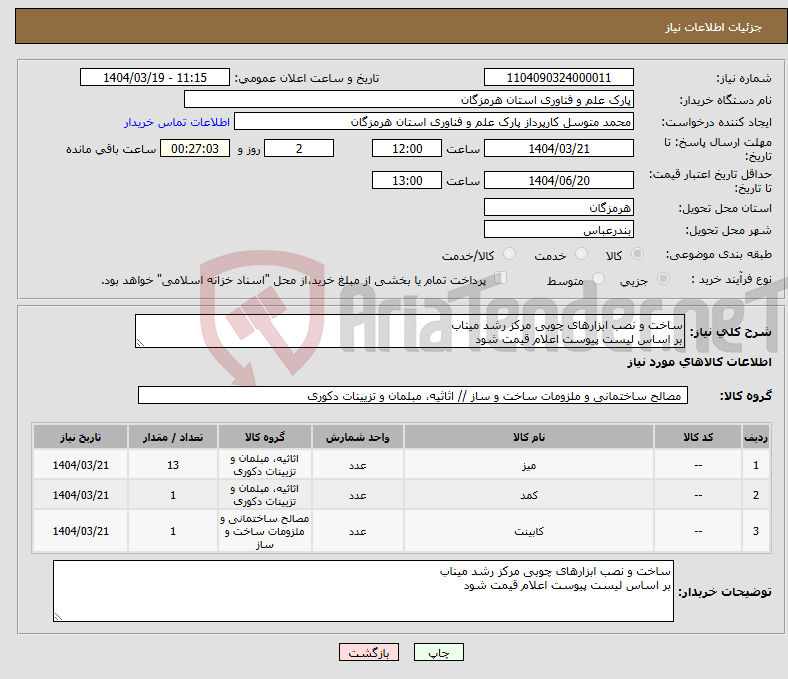Screen dimensions: 788x679
Task: Click the validity time field 13:00
Action: pyautogui.click(x=407, y=180)
